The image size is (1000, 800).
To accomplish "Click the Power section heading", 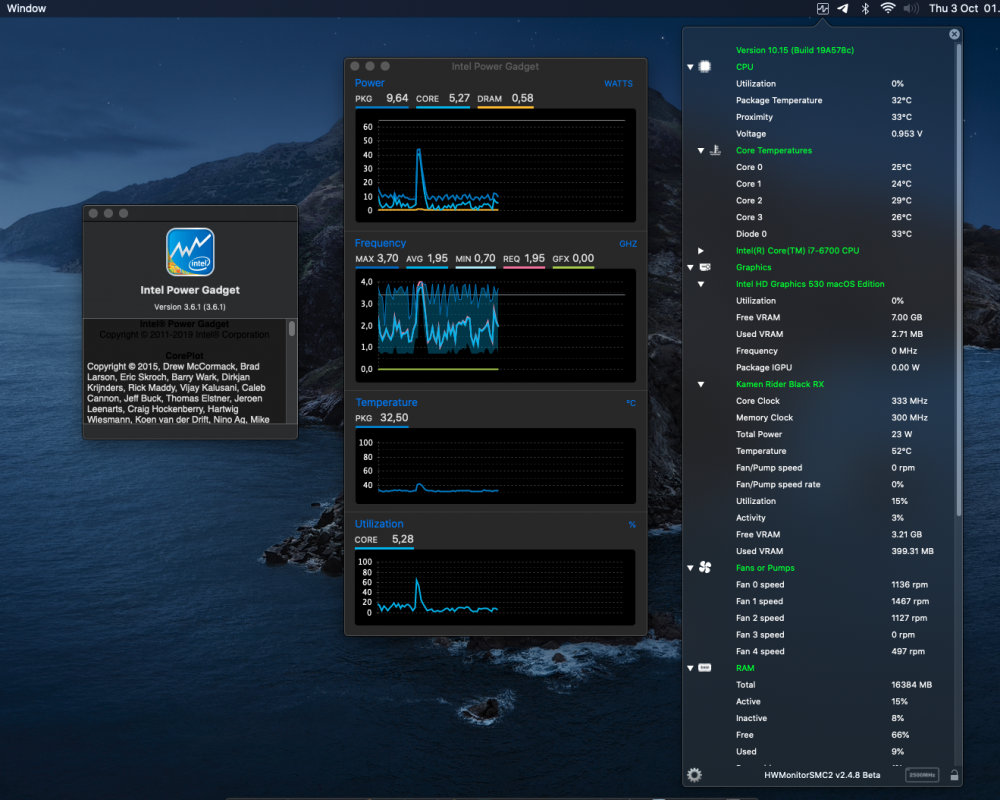I will pyautogui.click(x=369, y=83).
